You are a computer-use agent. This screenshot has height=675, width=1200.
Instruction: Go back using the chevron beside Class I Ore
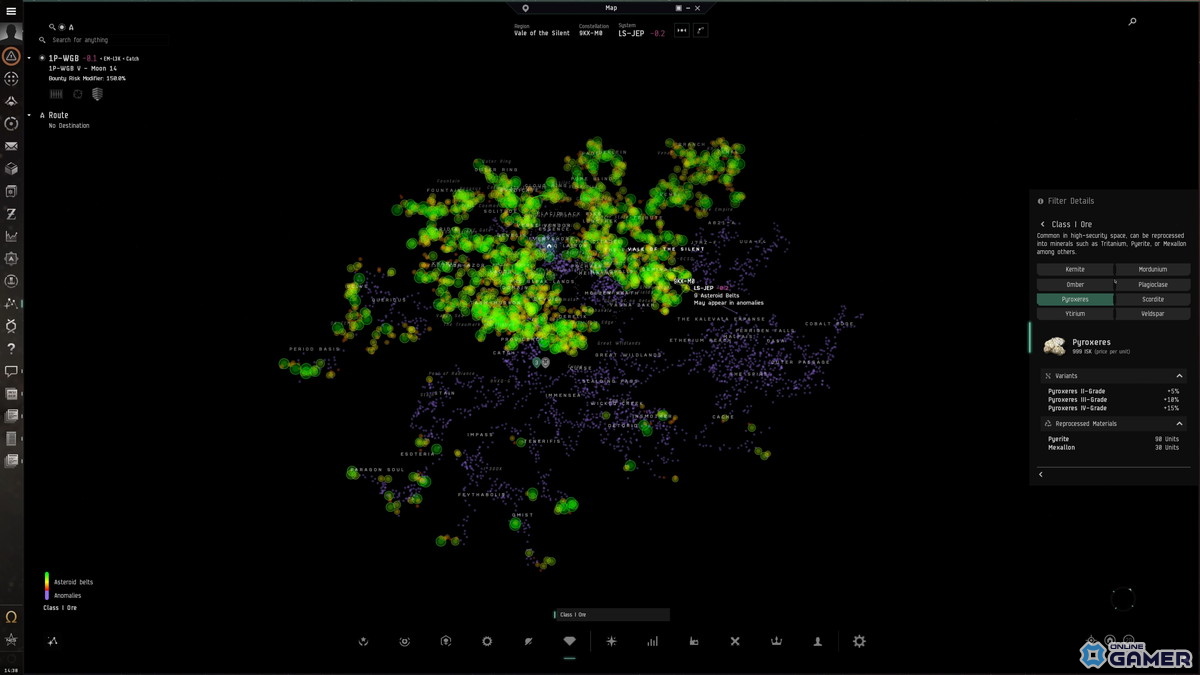(1043, 223)
